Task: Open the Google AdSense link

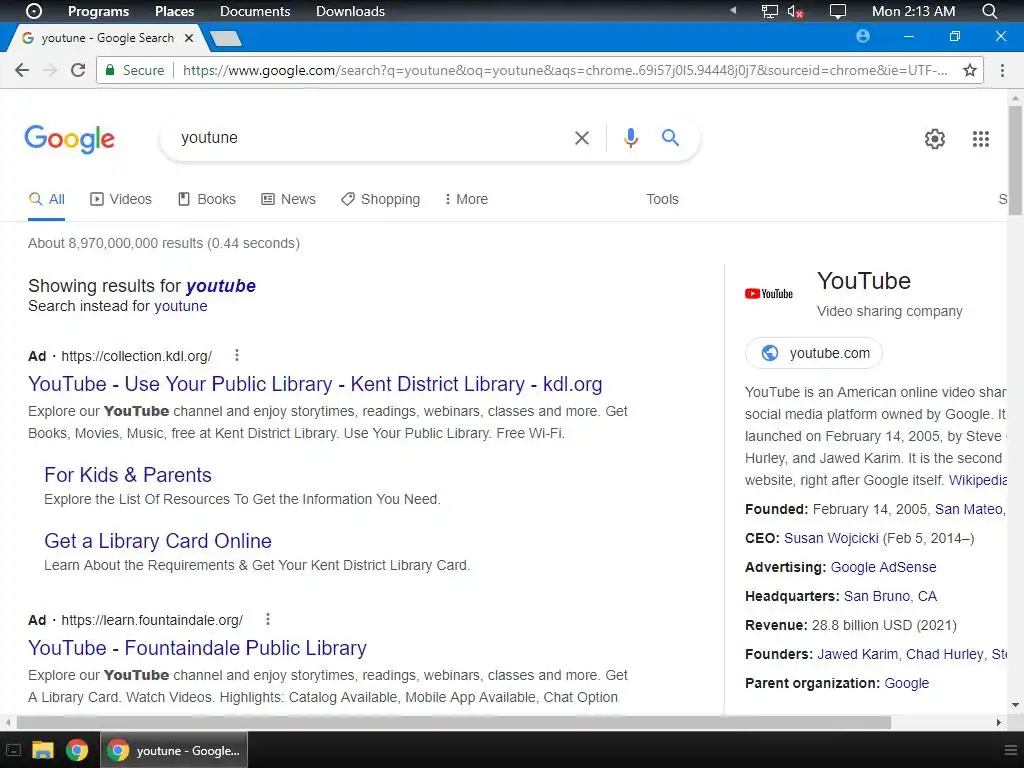Action: point(883,567)
